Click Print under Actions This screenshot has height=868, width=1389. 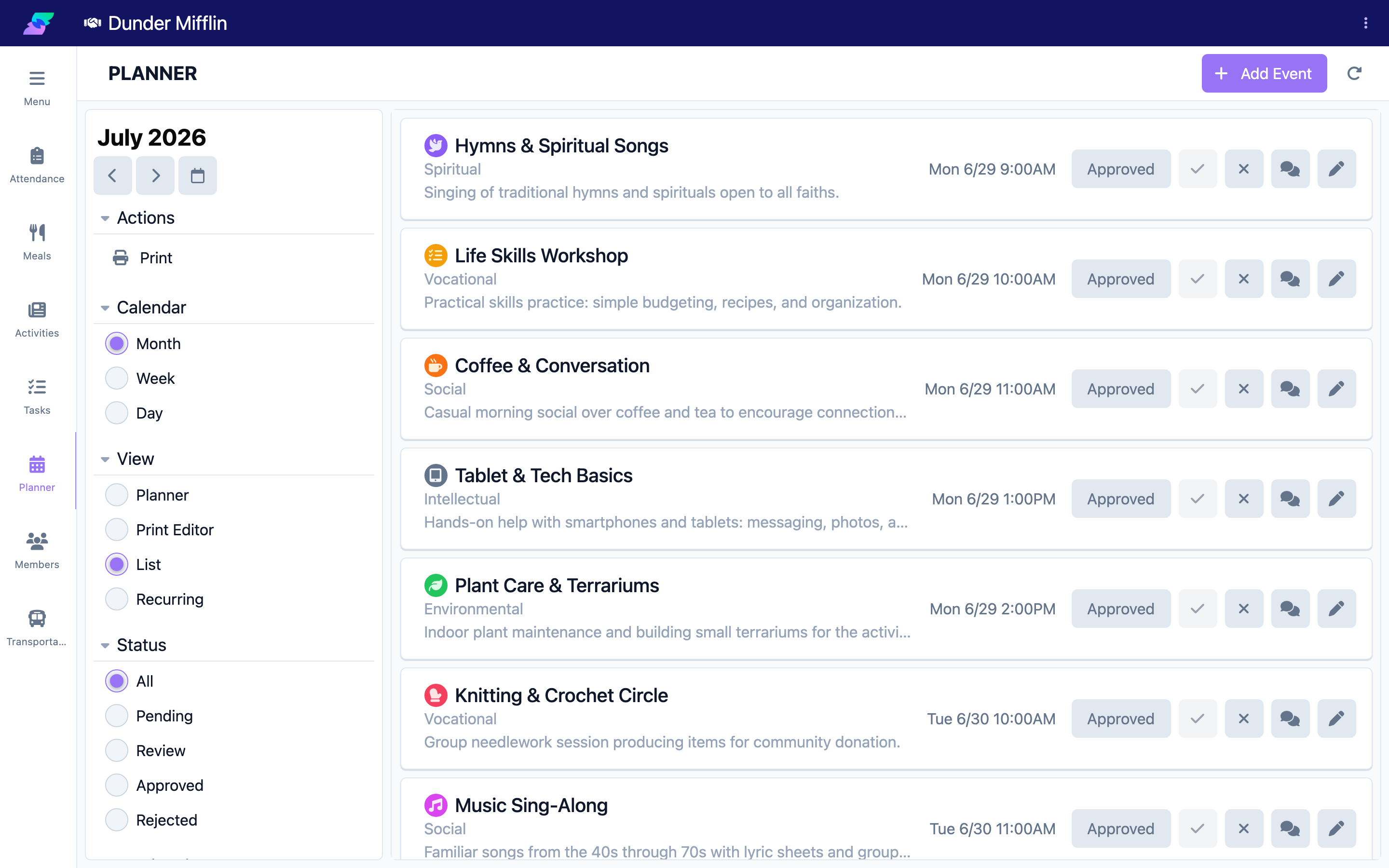tap(143, 258)
